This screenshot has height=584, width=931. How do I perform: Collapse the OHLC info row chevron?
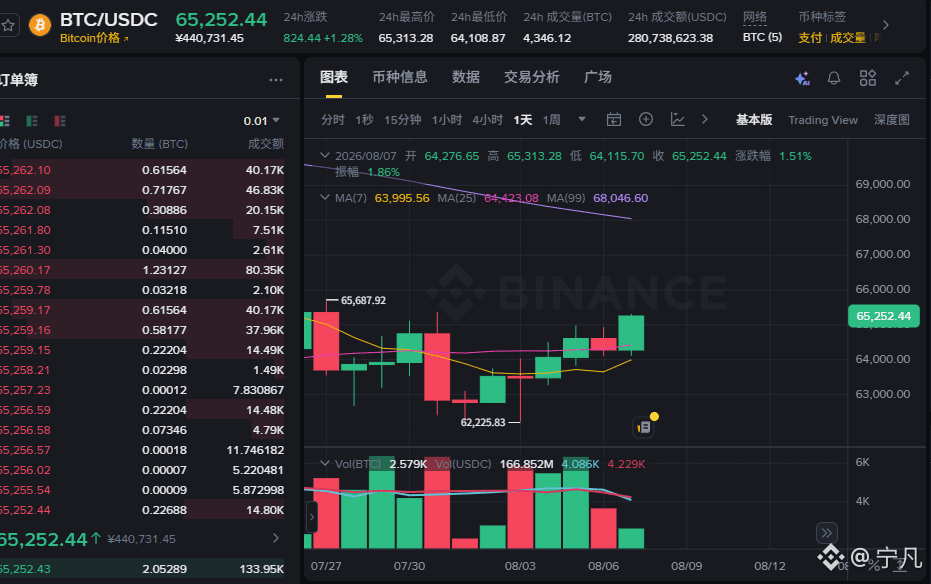click(325, 155)
